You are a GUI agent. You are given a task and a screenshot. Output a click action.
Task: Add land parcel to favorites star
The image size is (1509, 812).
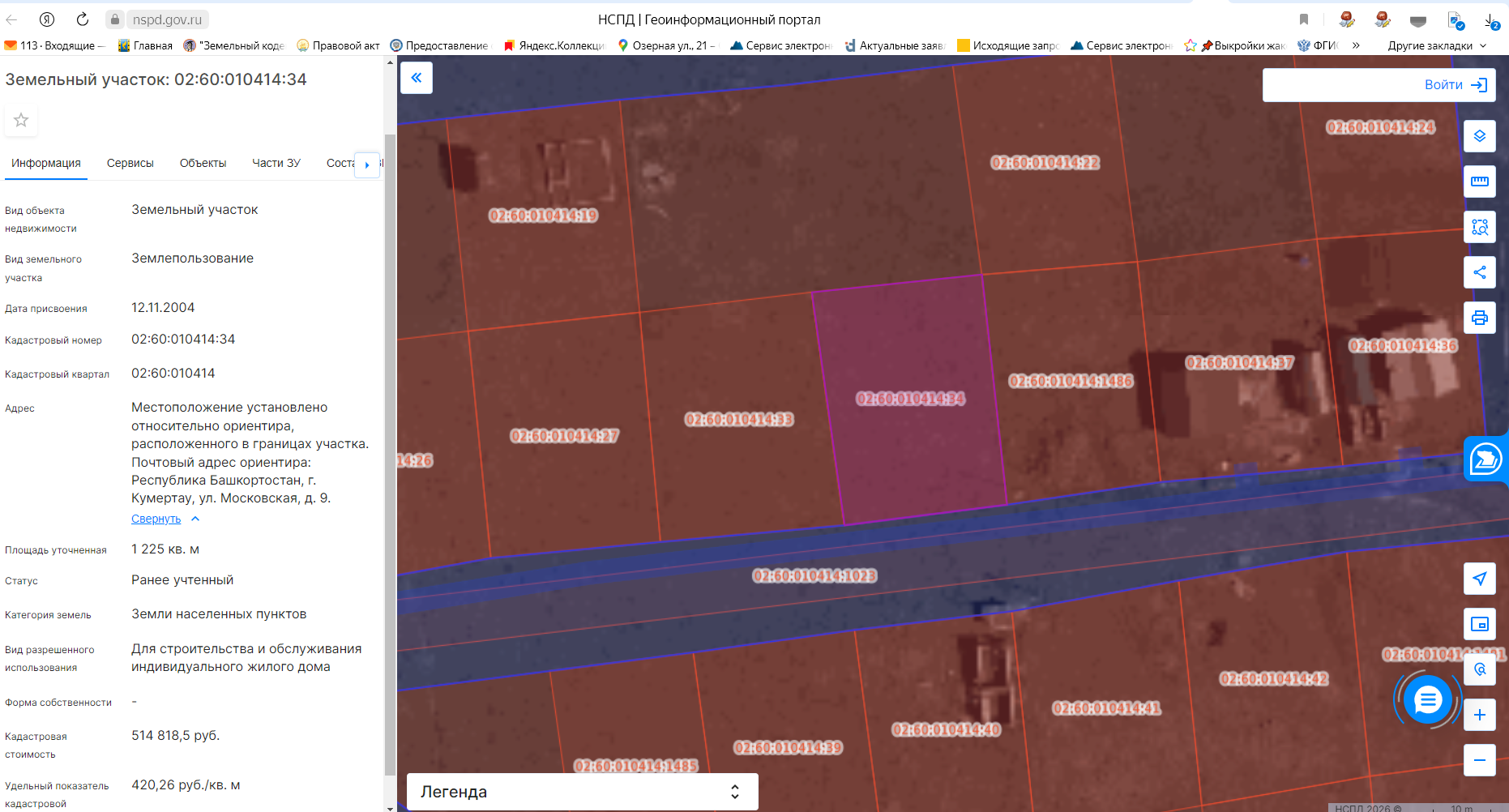coord(21,121)
